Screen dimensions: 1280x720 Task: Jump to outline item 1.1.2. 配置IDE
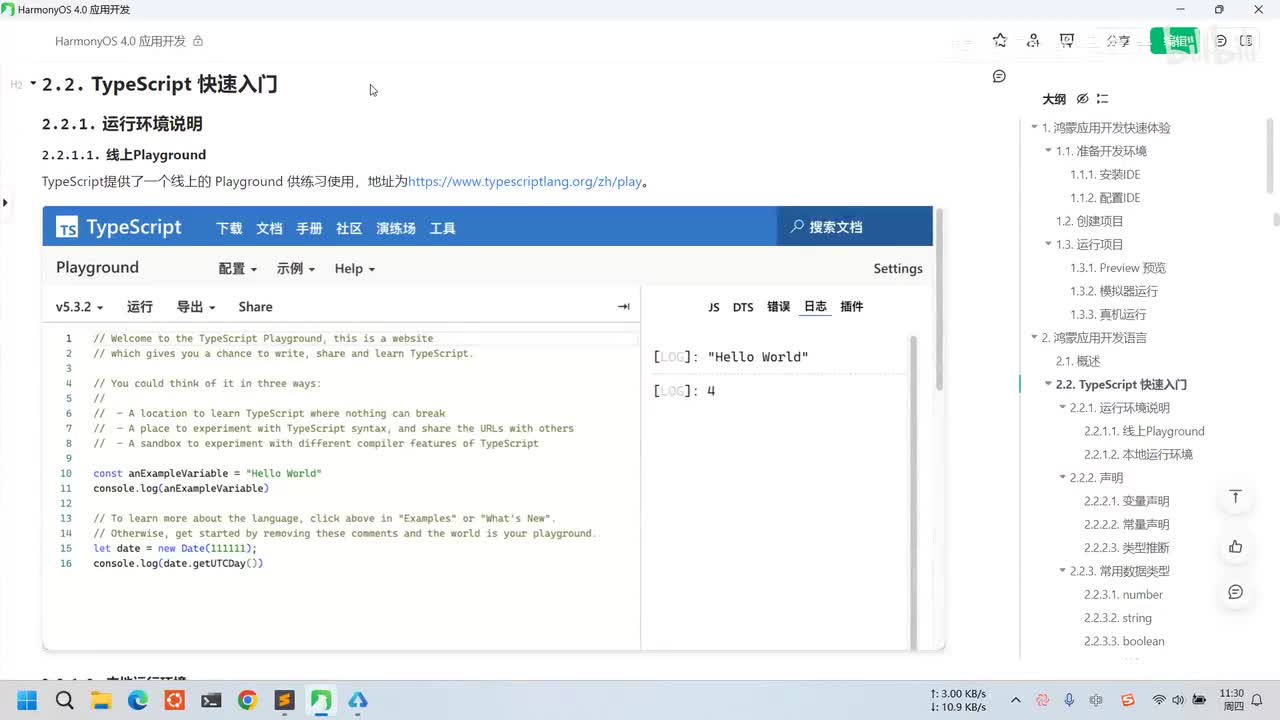1105,198
